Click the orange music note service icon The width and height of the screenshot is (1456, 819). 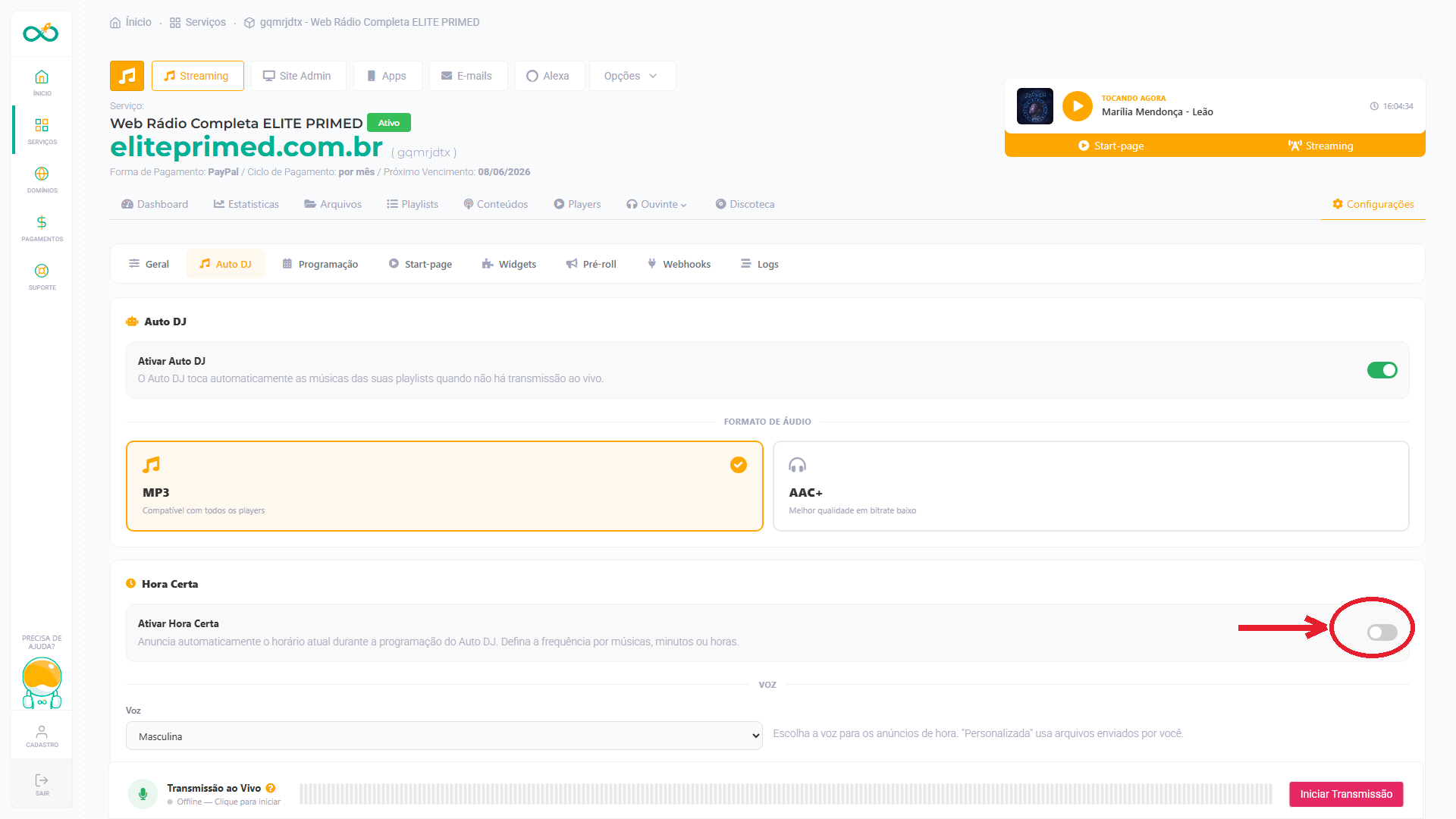pyautogui.click(x=127, y=76)
